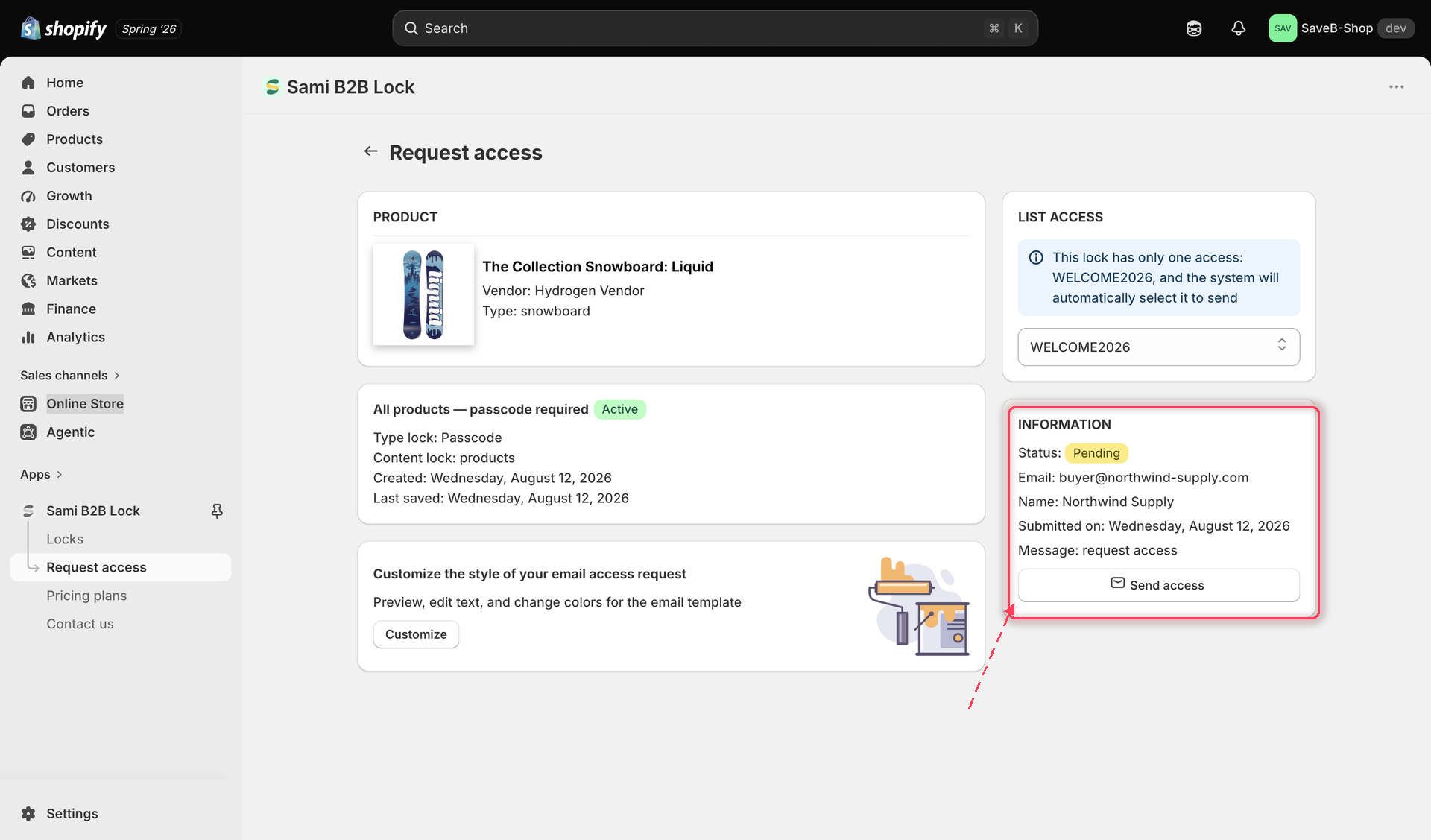Go back using the arrow beside Request access
The image size is (1431, 840).
tap(370, 151)
